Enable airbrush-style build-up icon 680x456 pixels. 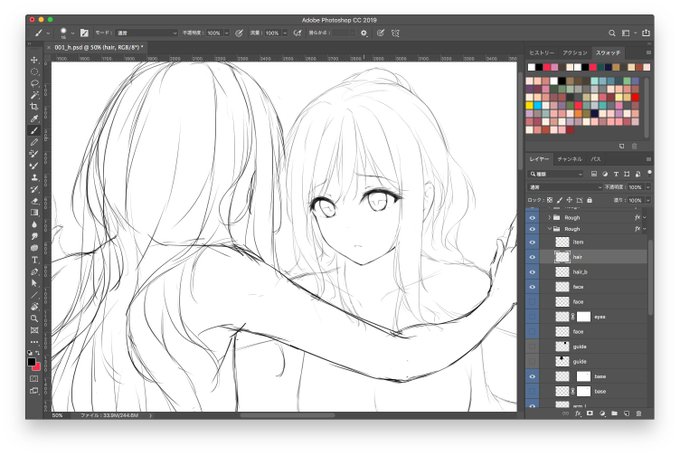click(298, 33)
